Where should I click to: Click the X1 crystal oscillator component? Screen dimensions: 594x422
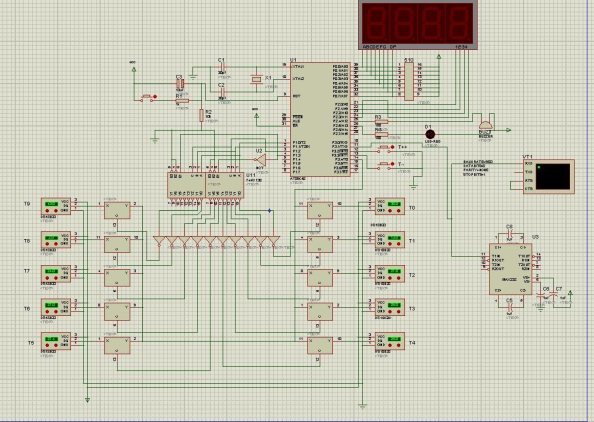tap(256, 79)
